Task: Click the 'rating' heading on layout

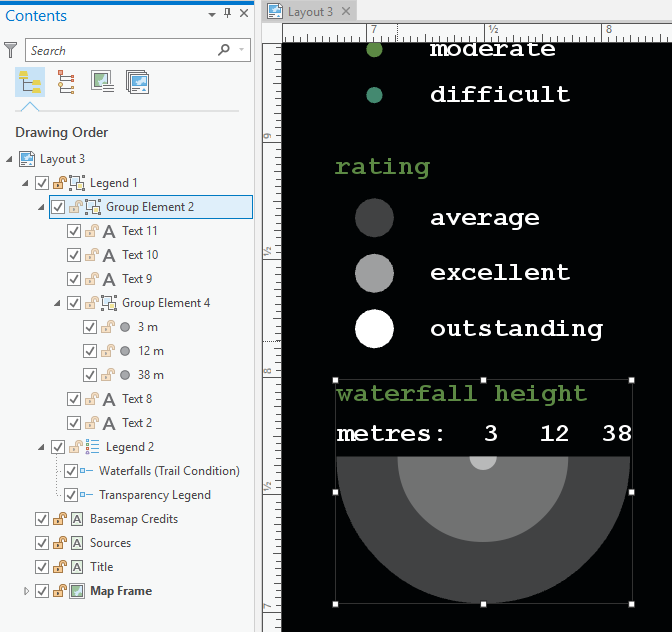Action: [x=382, y=167]
